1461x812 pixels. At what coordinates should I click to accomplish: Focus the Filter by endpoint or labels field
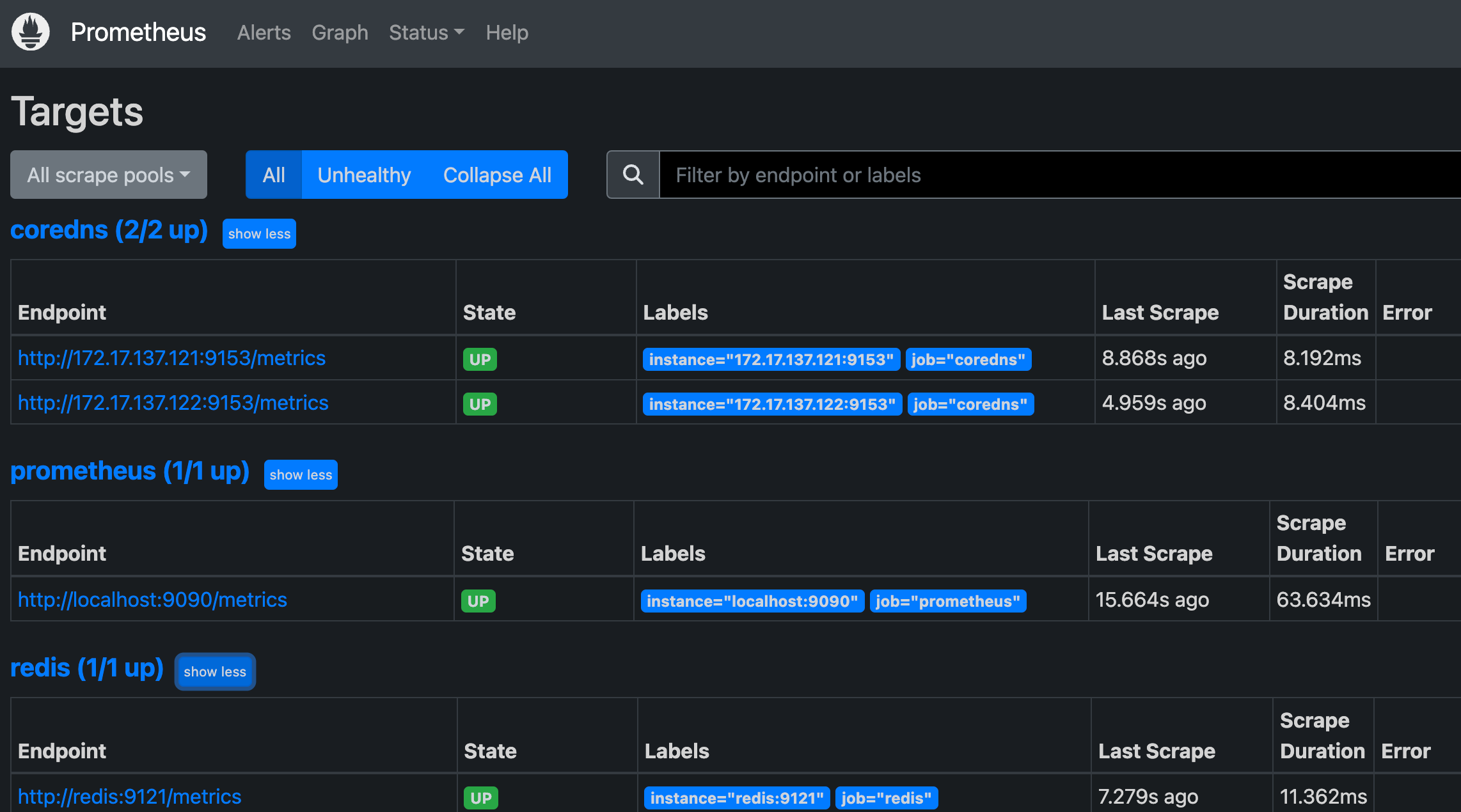pyautogui.click(x=1060, y=175)
